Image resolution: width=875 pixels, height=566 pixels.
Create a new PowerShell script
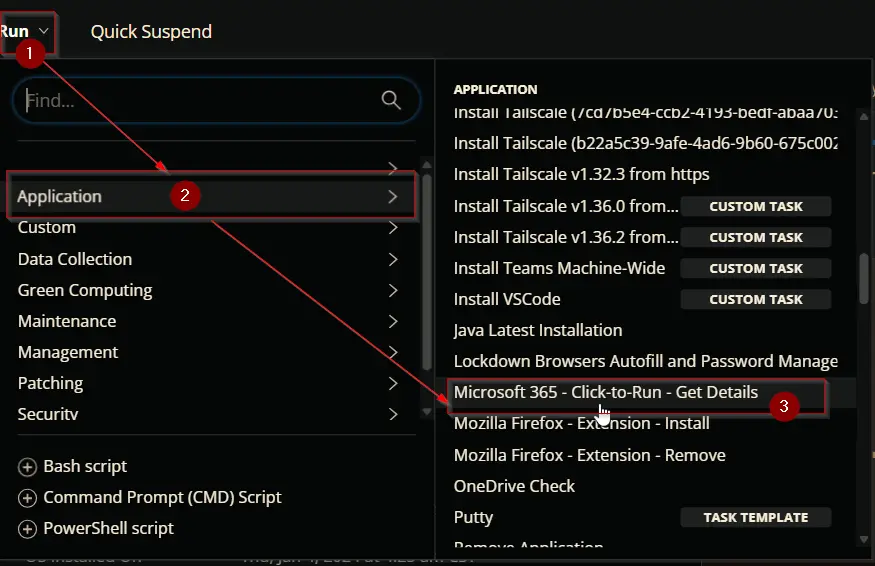[x=108, y=529]
